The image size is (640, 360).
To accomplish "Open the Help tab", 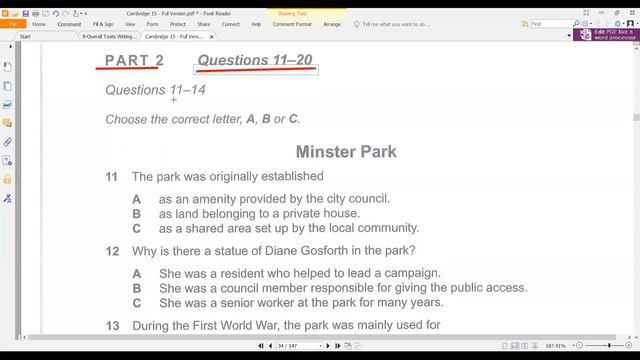I will (256, 24).
